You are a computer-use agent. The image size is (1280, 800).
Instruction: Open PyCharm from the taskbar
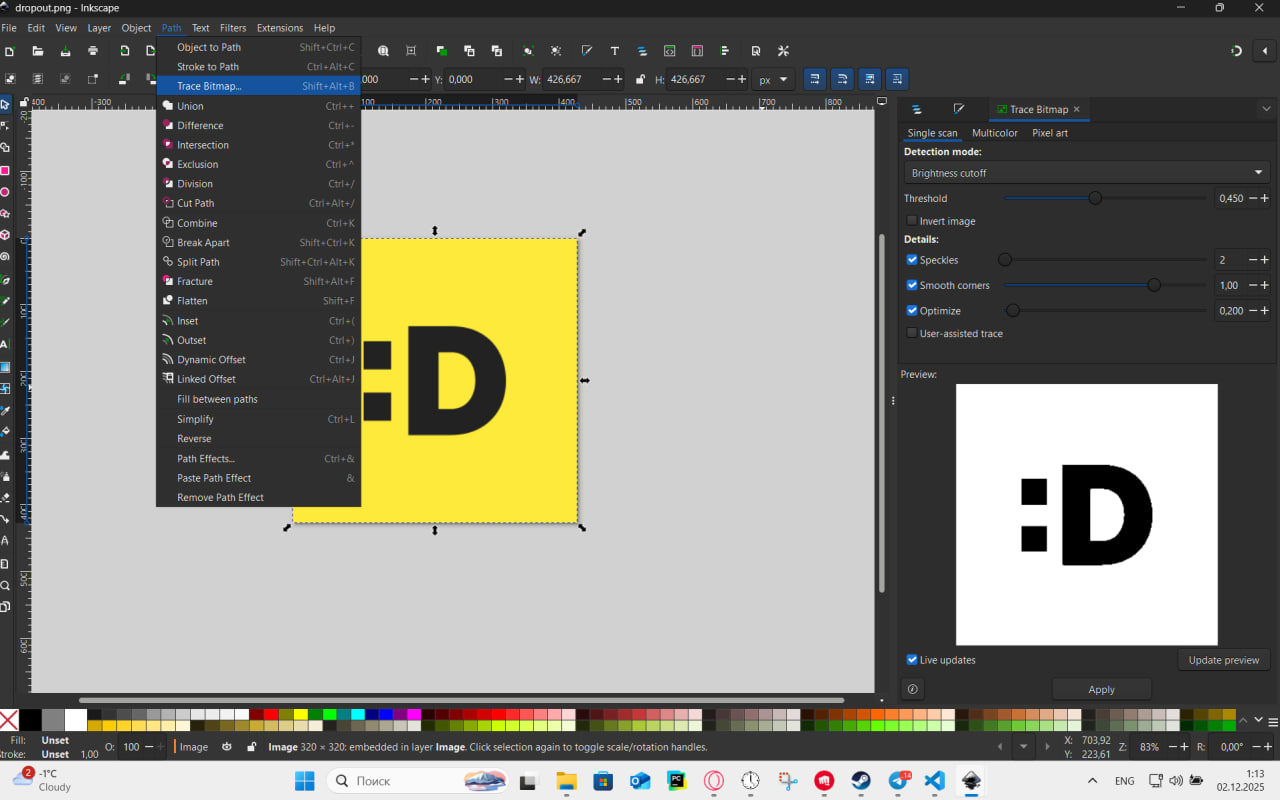[677, 781]
